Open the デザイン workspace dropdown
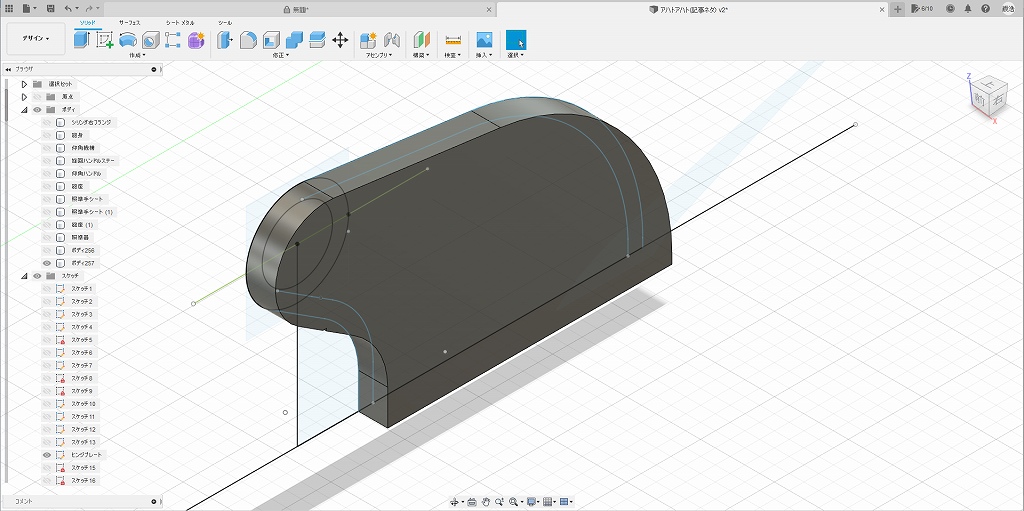The width and height of the screenshot is (1024, 511). (x=36, y=39)
